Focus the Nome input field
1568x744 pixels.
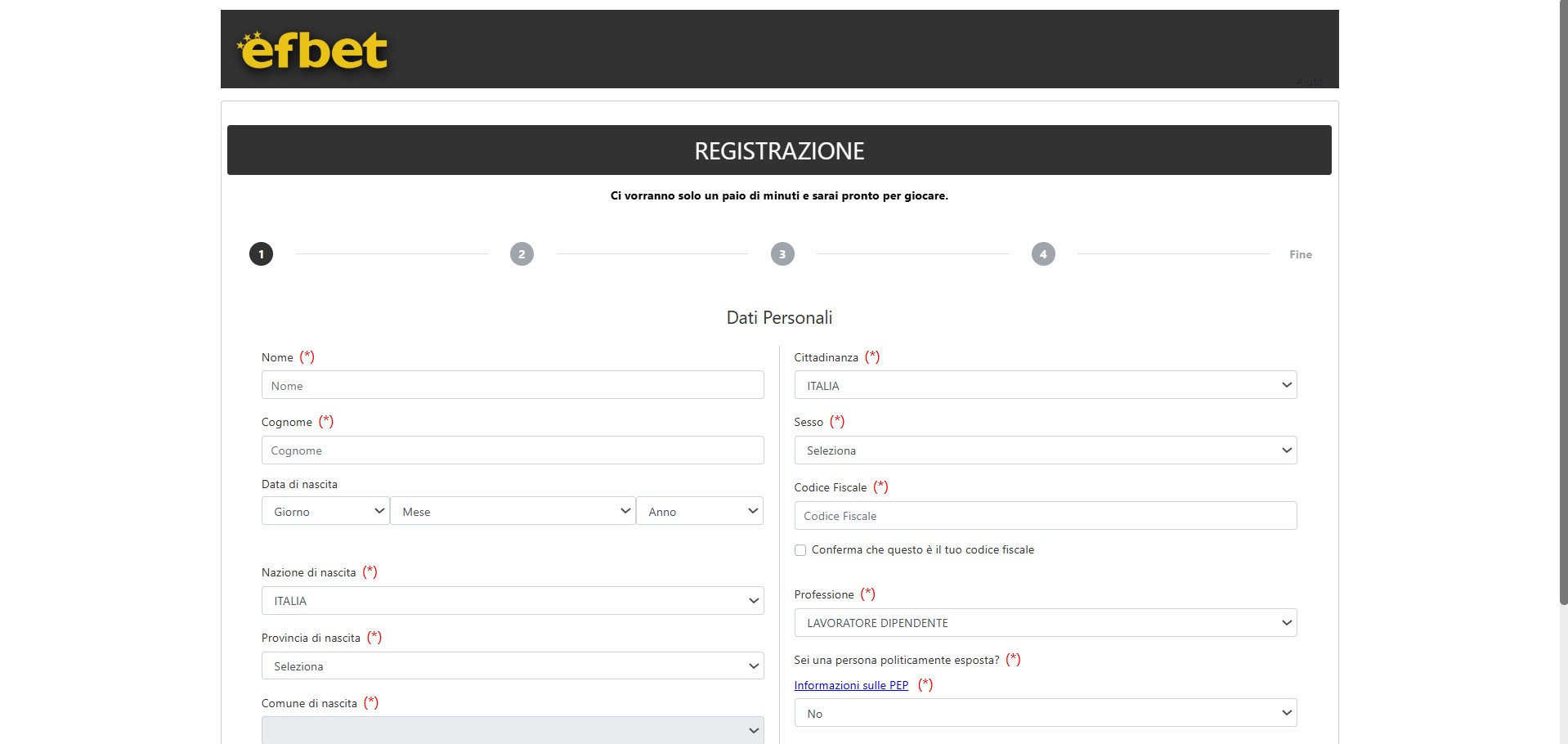[513, 385]
